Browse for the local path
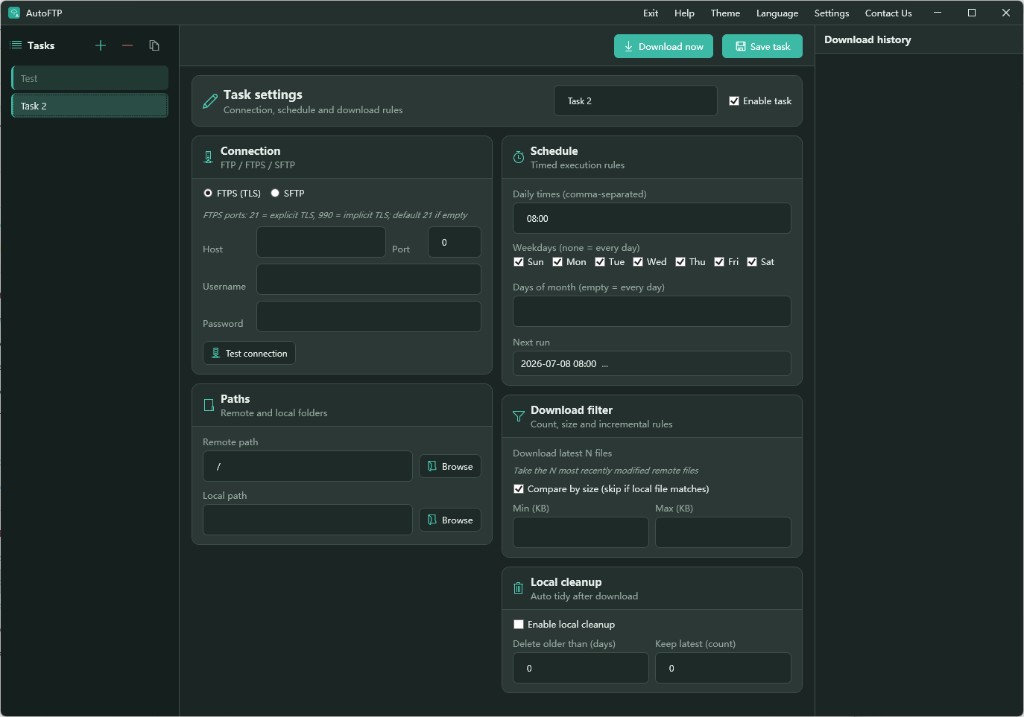 pyautogui.click(x=450, y=520)
